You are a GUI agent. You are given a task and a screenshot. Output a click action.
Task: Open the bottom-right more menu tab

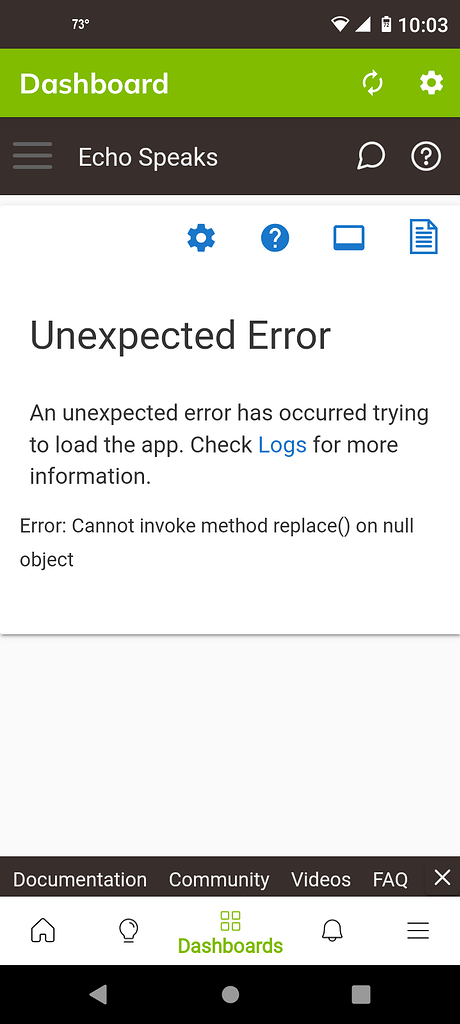418,930
